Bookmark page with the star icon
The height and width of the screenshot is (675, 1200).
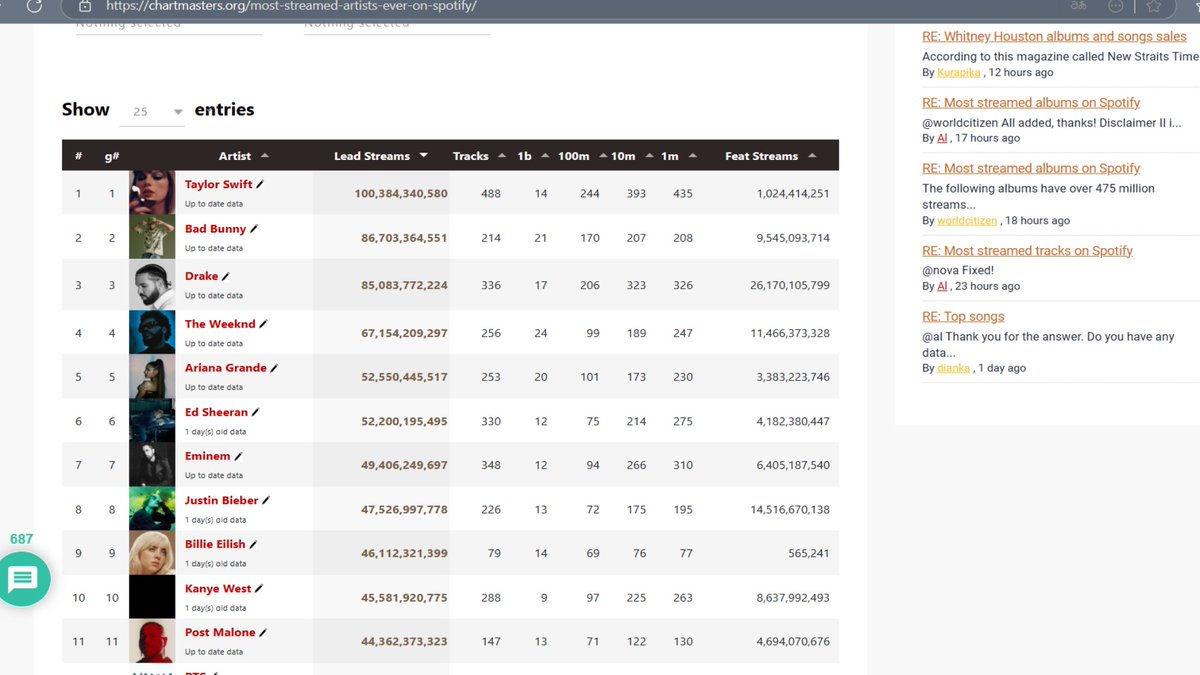coord(1153,6)
